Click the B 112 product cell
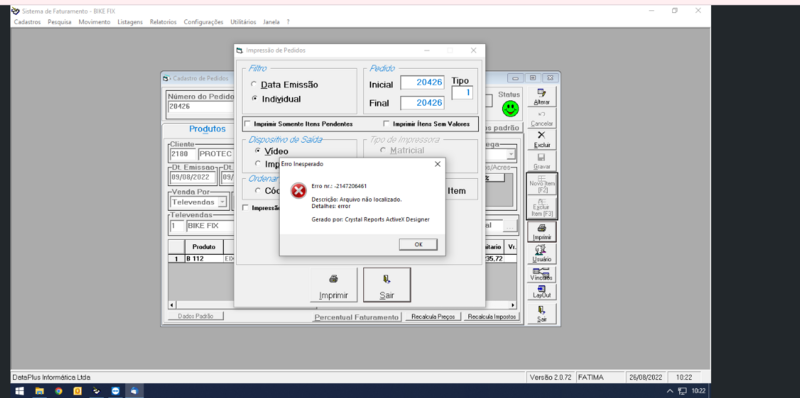800x398 pixels. point(204,259)
